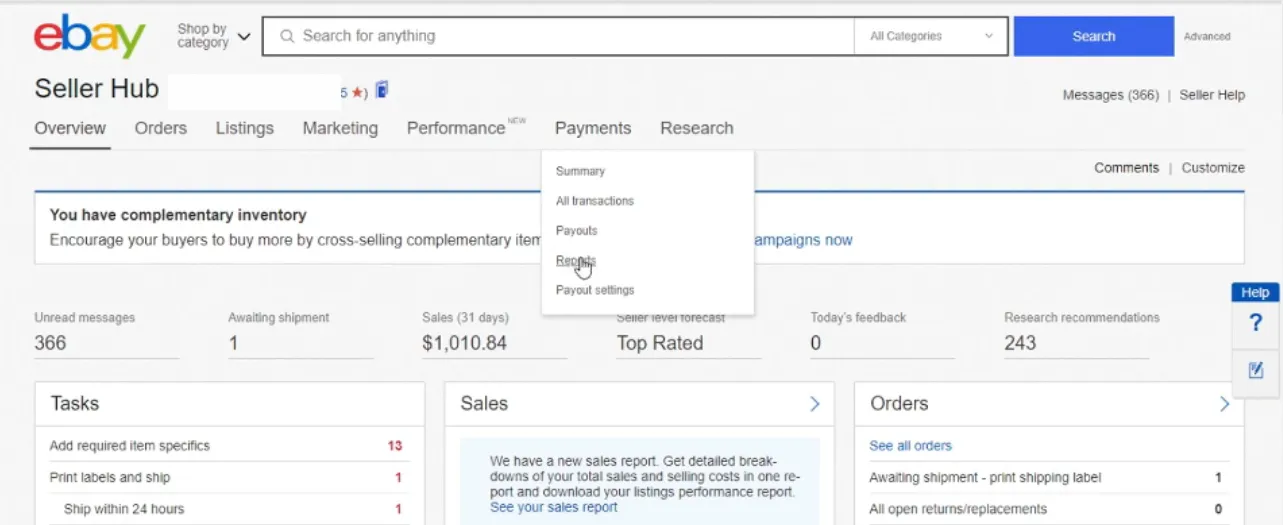Viewport: 1283px width, 525px height.
Task: Click Awaiting shipment - print shipping label
Action: click(985, 478)
